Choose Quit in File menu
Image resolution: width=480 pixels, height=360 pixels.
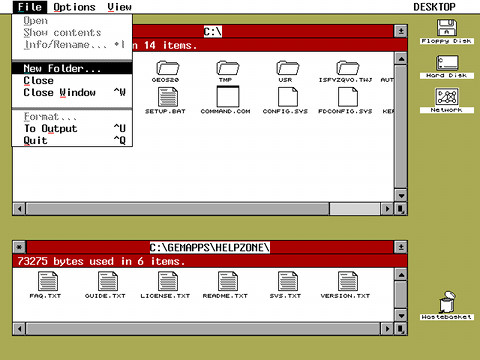[72, 140]
